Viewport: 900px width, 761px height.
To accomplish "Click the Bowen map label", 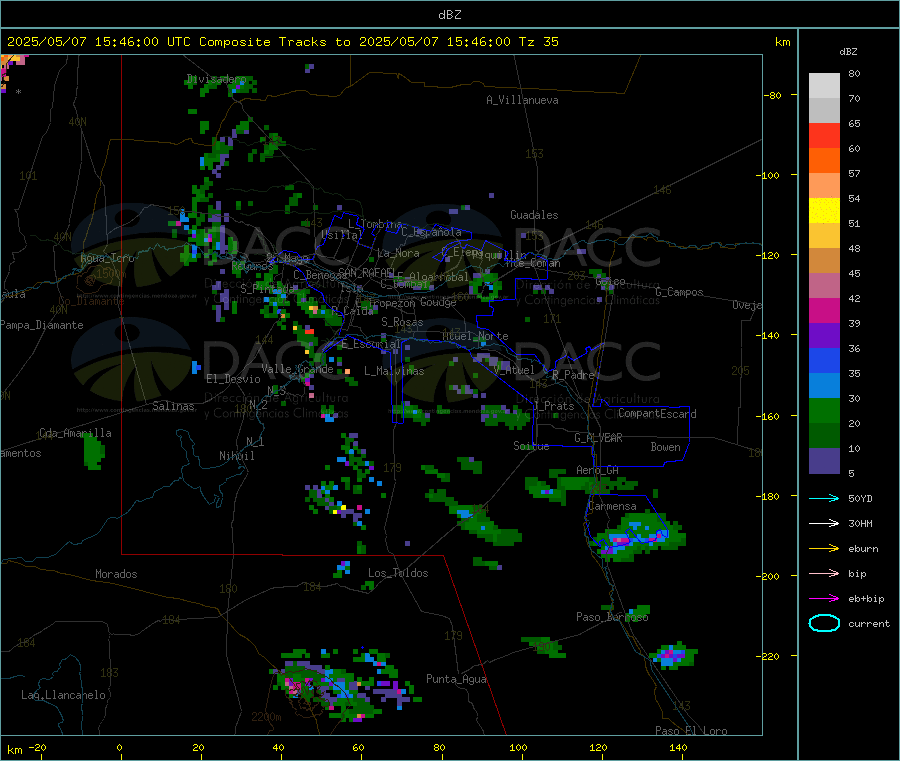I will [665, 447].
